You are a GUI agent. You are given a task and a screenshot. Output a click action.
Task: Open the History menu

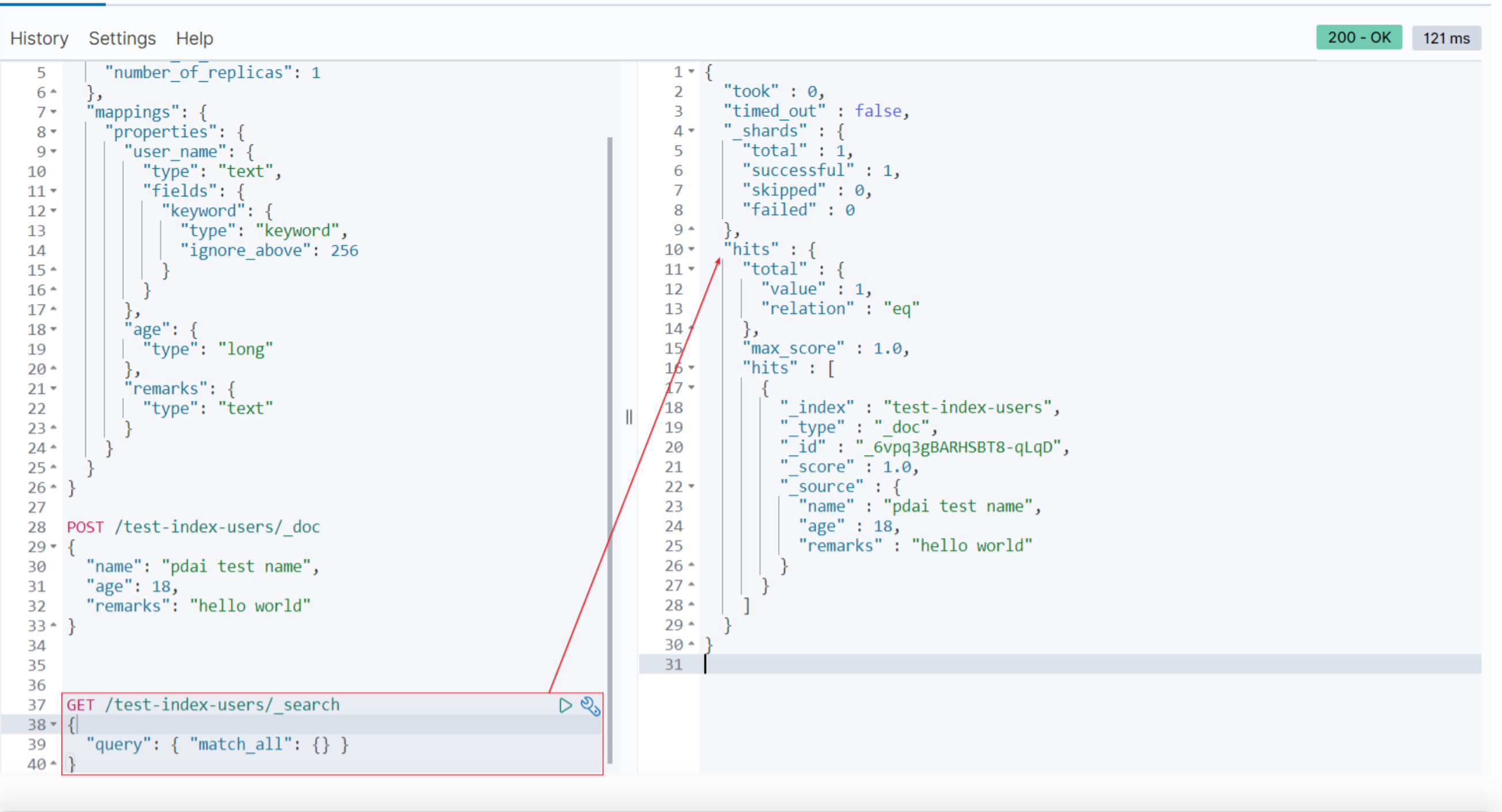[39, 39]
